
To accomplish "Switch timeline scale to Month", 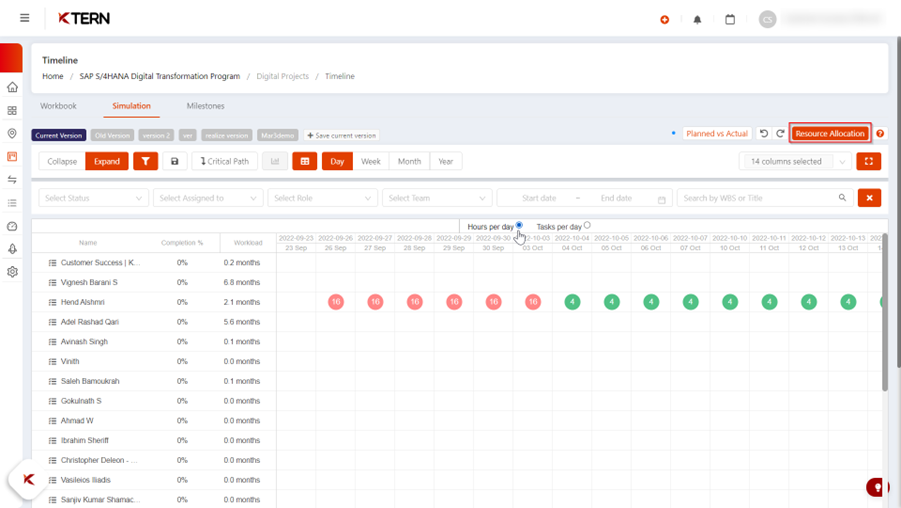I will coord(409,161).
